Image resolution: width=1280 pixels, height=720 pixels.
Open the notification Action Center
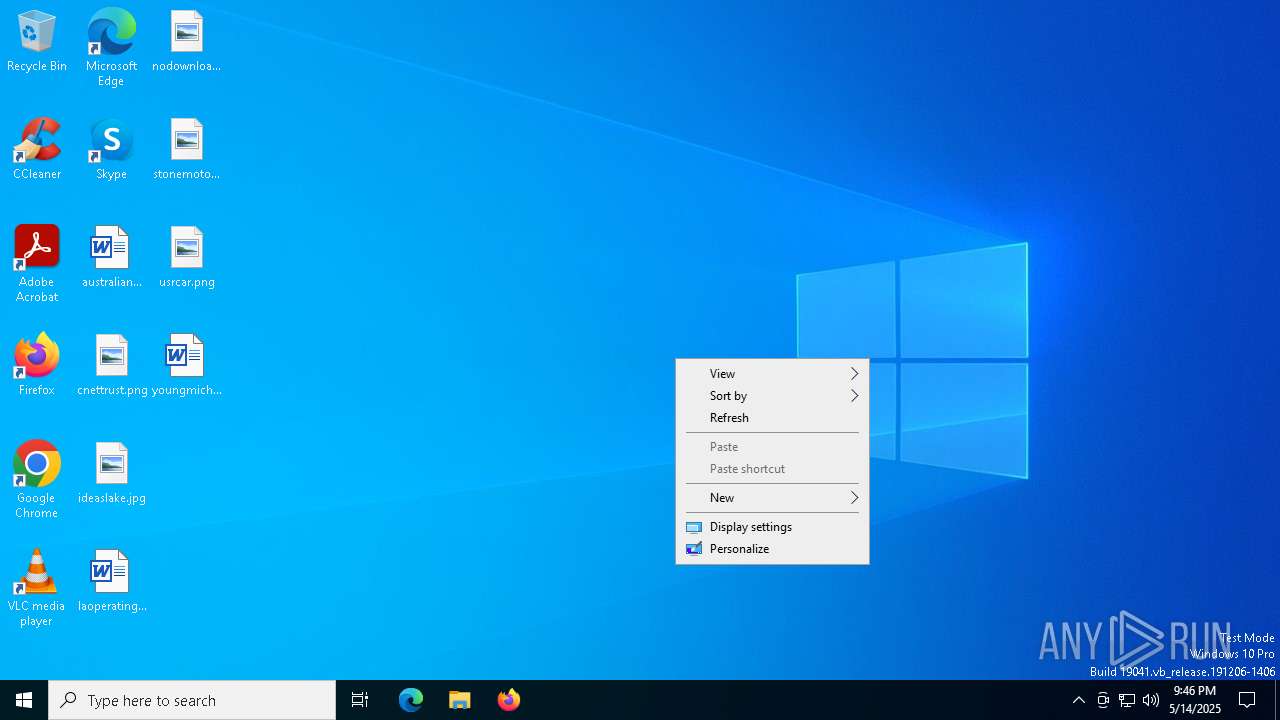pyautogui.click(x=1247, y=700)
